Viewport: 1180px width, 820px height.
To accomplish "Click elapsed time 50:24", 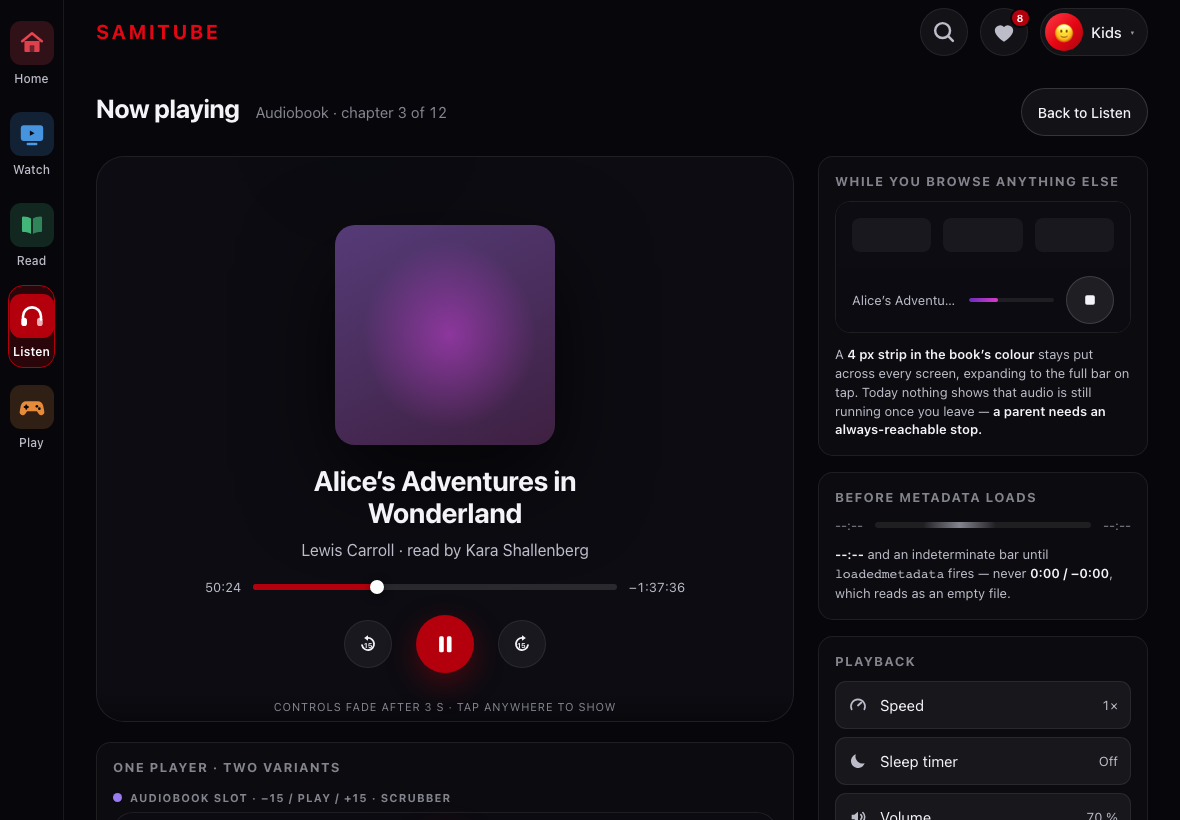I will [223, 588].
